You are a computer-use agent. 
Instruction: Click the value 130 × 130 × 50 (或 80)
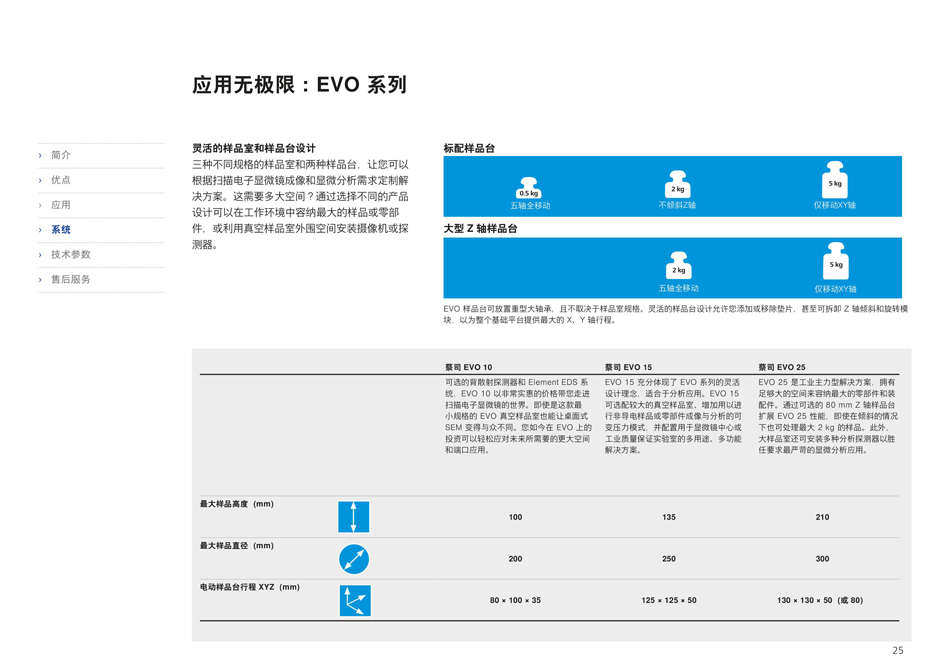[x=820, y=600]
